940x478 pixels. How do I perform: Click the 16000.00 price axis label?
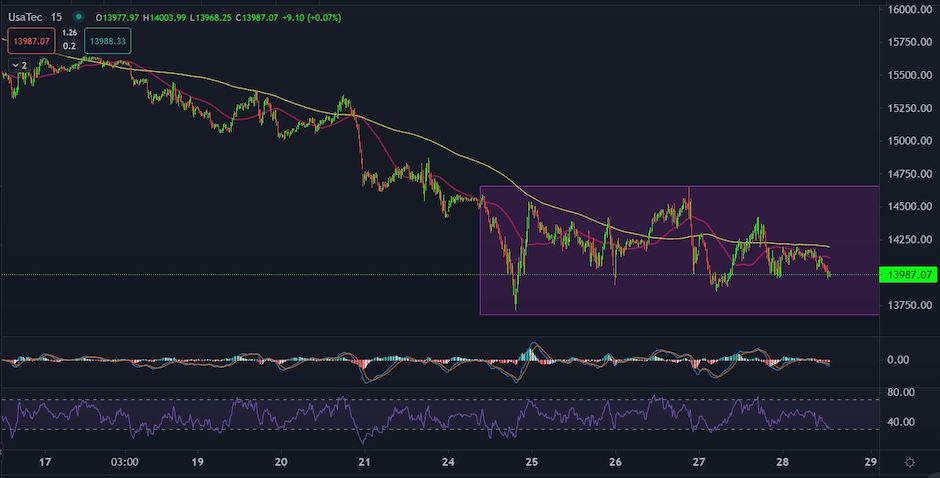(x=910, y=10)
